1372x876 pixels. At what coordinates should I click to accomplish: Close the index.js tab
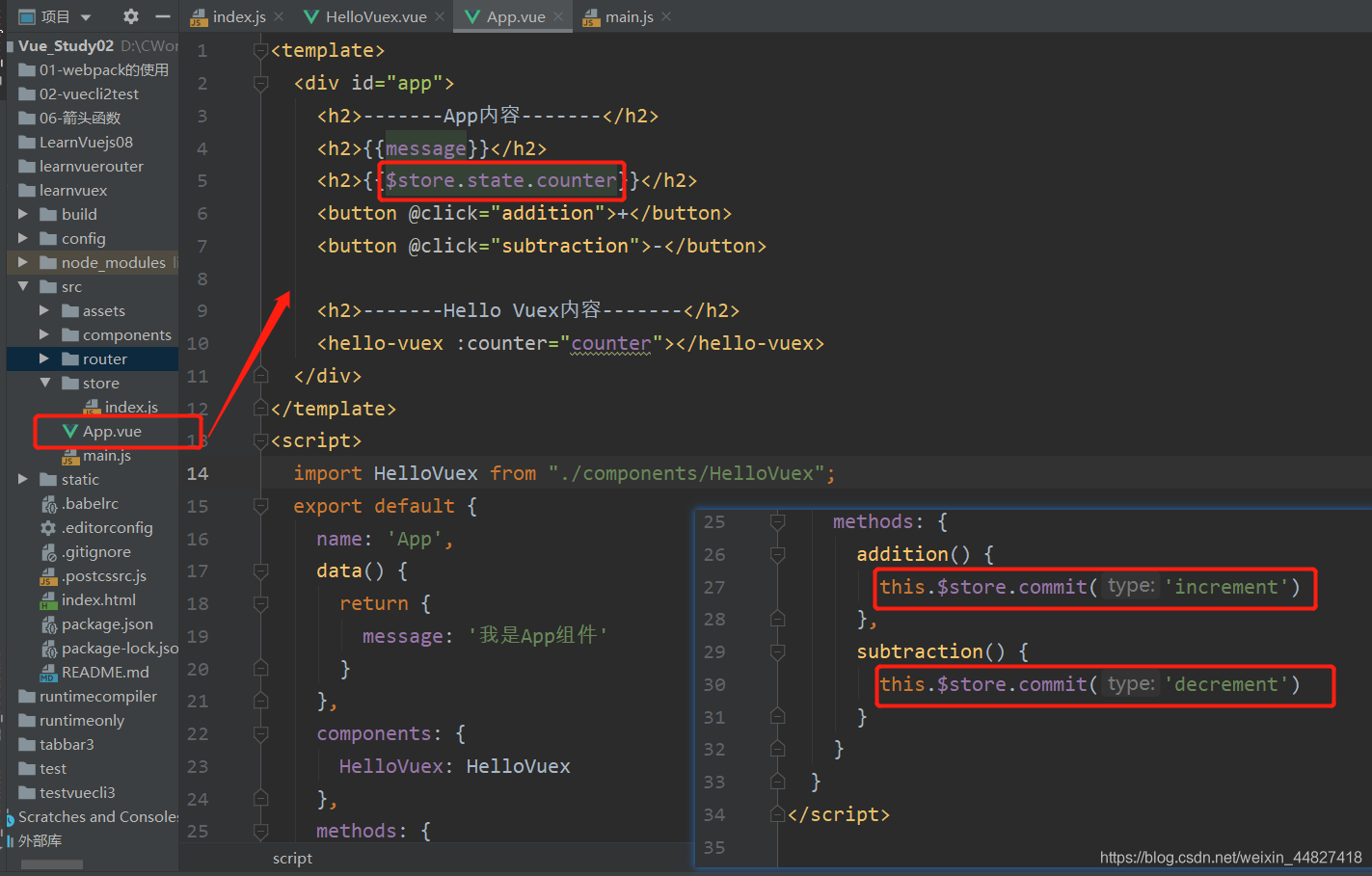click(x=279, y=16)
